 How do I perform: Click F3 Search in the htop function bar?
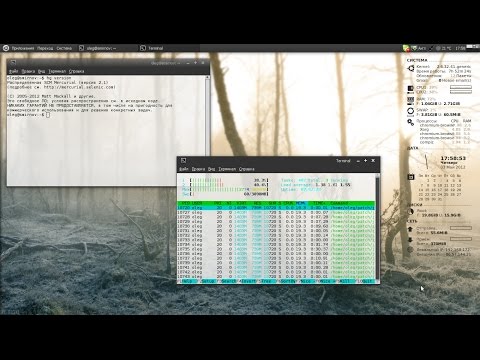tap(226, 281)
